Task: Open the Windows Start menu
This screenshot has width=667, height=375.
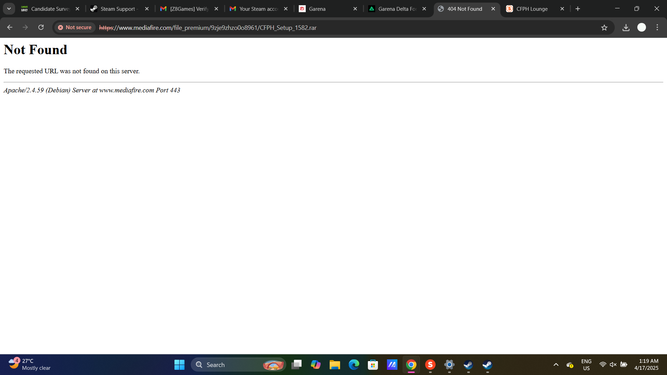Action: [x=180, y=365]
